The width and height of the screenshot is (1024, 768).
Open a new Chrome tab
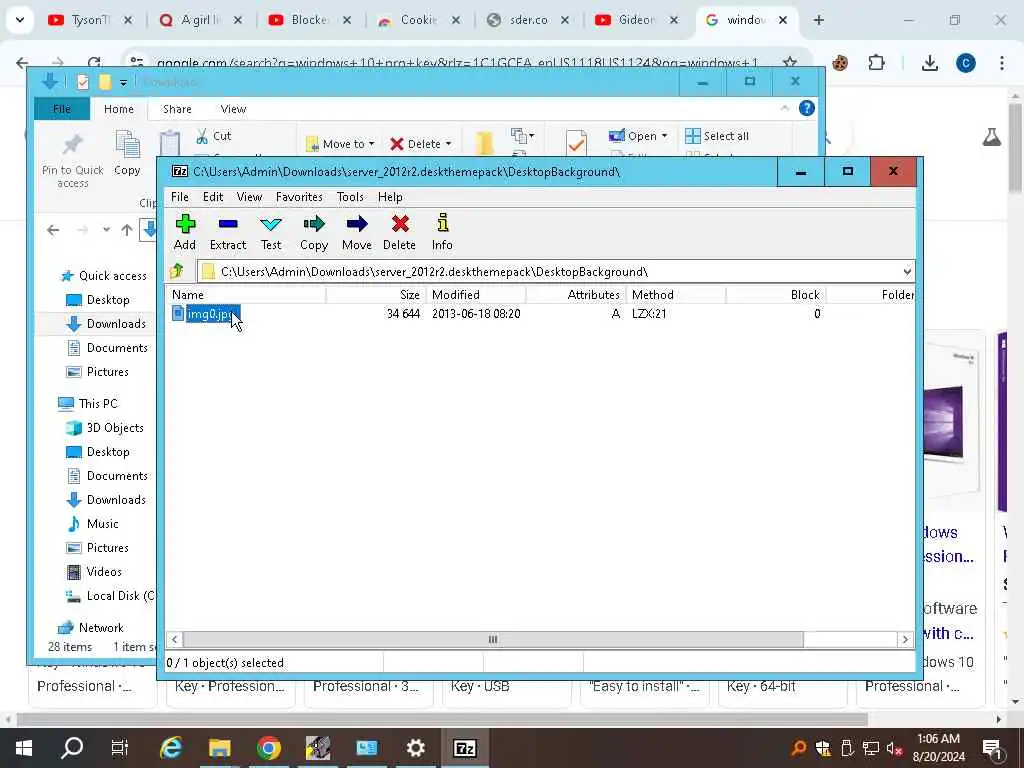(x=818, y=20)
